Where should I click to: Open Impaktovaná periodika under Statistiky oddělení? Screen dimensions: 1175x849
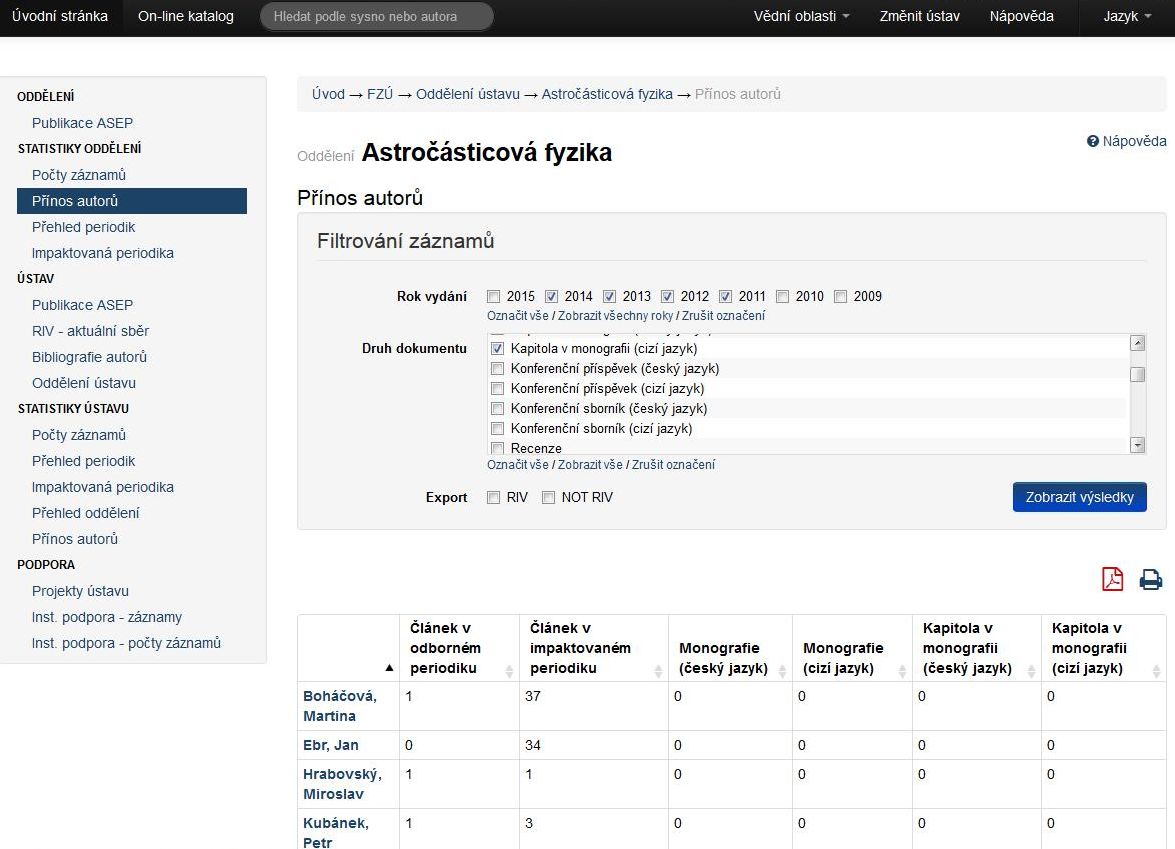click(103, 253)
